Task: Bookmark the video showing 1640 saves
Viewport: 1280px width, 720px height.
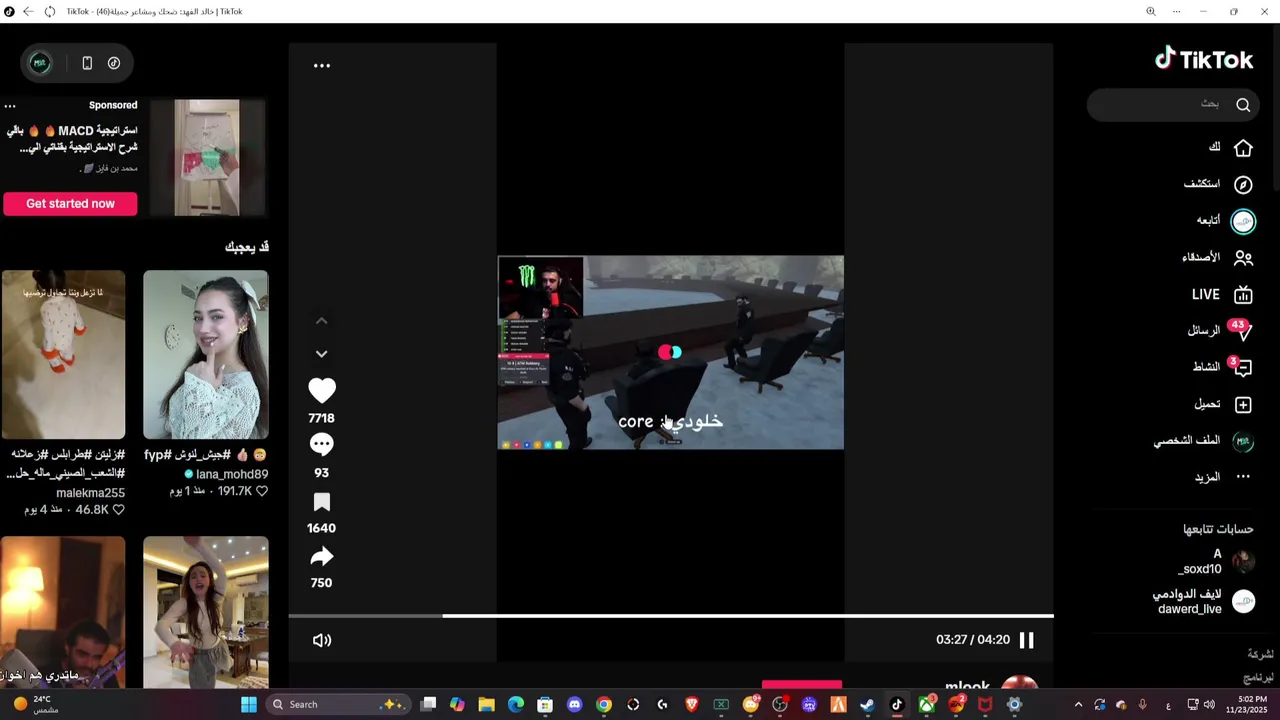Action: (x=321, y=502)
